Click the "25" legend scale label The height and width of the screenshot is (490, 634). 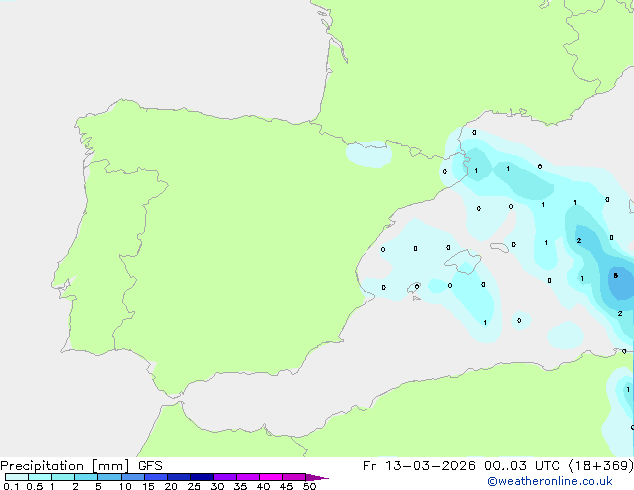coord(194,486)
